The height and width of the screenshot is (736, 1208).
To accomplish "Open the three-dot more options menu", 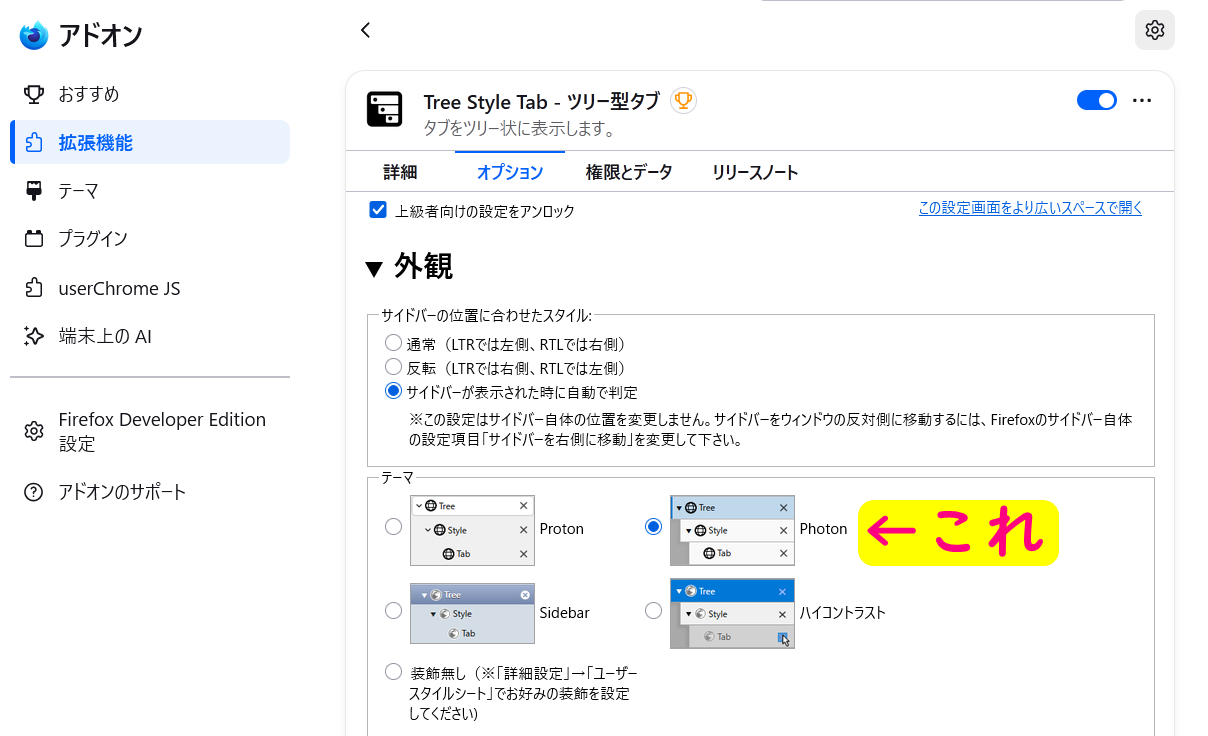I will pyautogui.click(x=1142, y=100).
